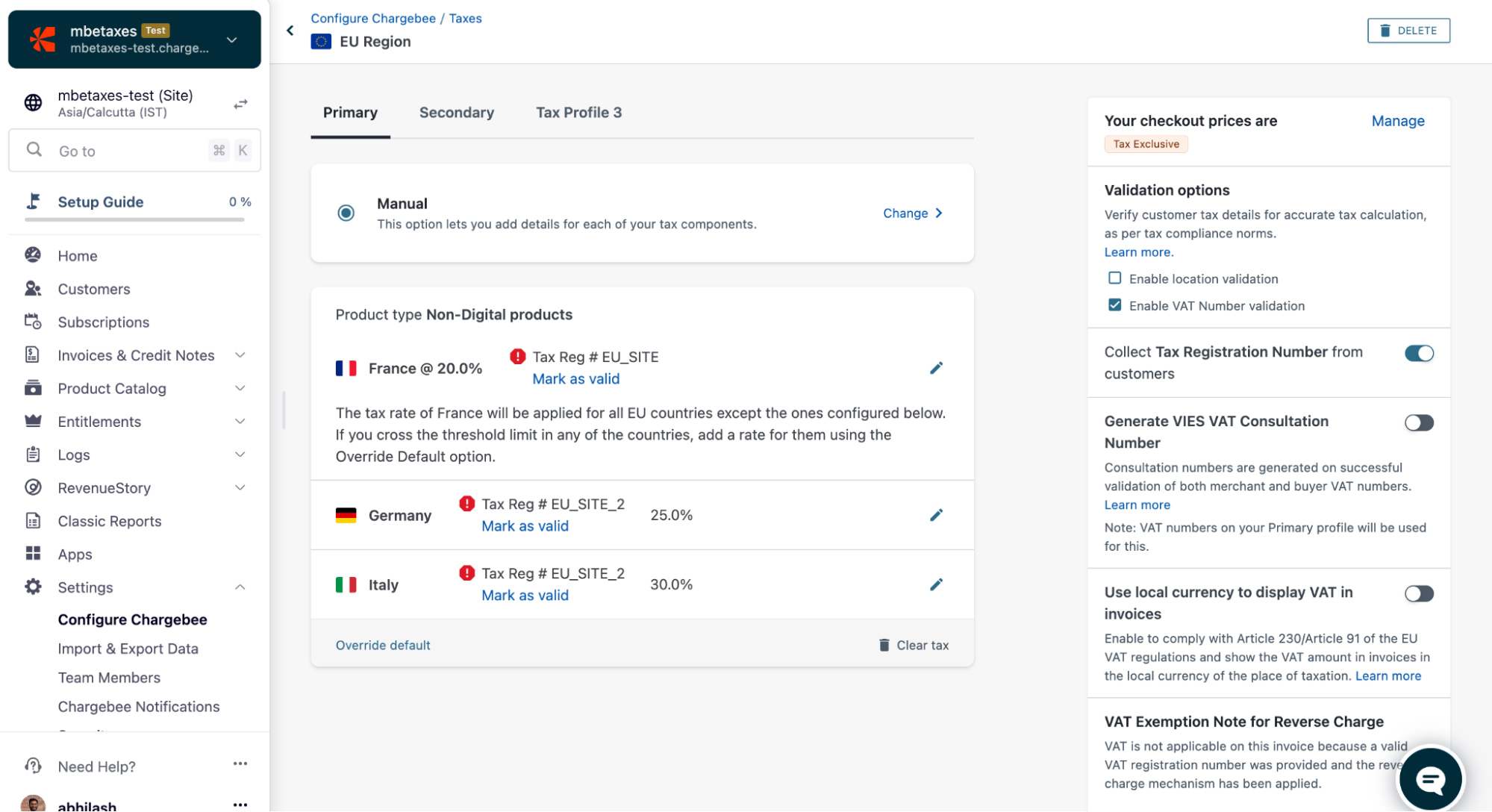This screenshot has height=812, width=1492.
Task: Click the back arrow beside EU Region
Action: pyautogui.click(x=290, y=31)
